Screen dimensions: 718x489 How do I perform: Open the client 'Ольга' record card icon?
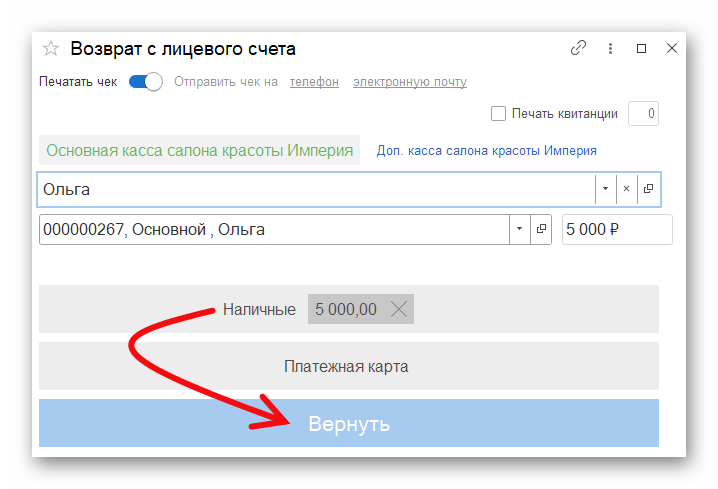click(648, 189)
